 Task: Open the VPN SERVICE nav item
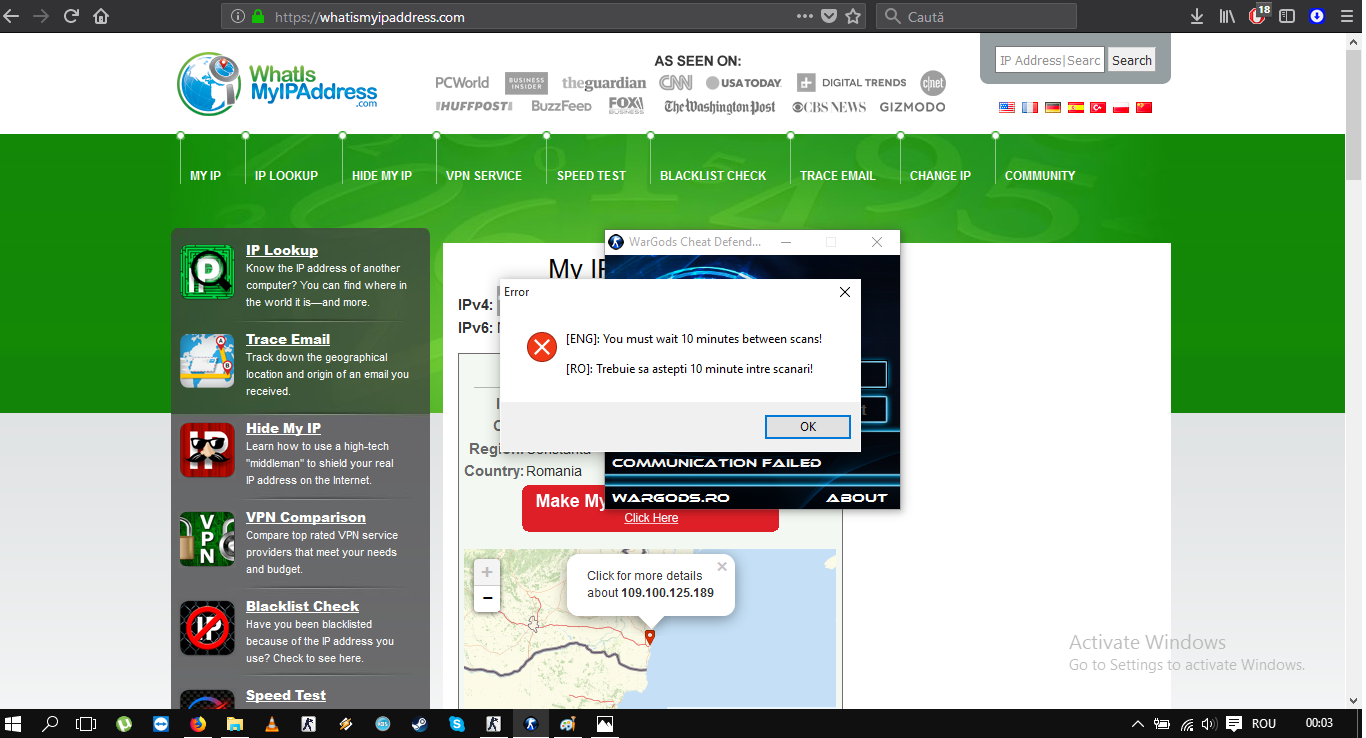484,176
